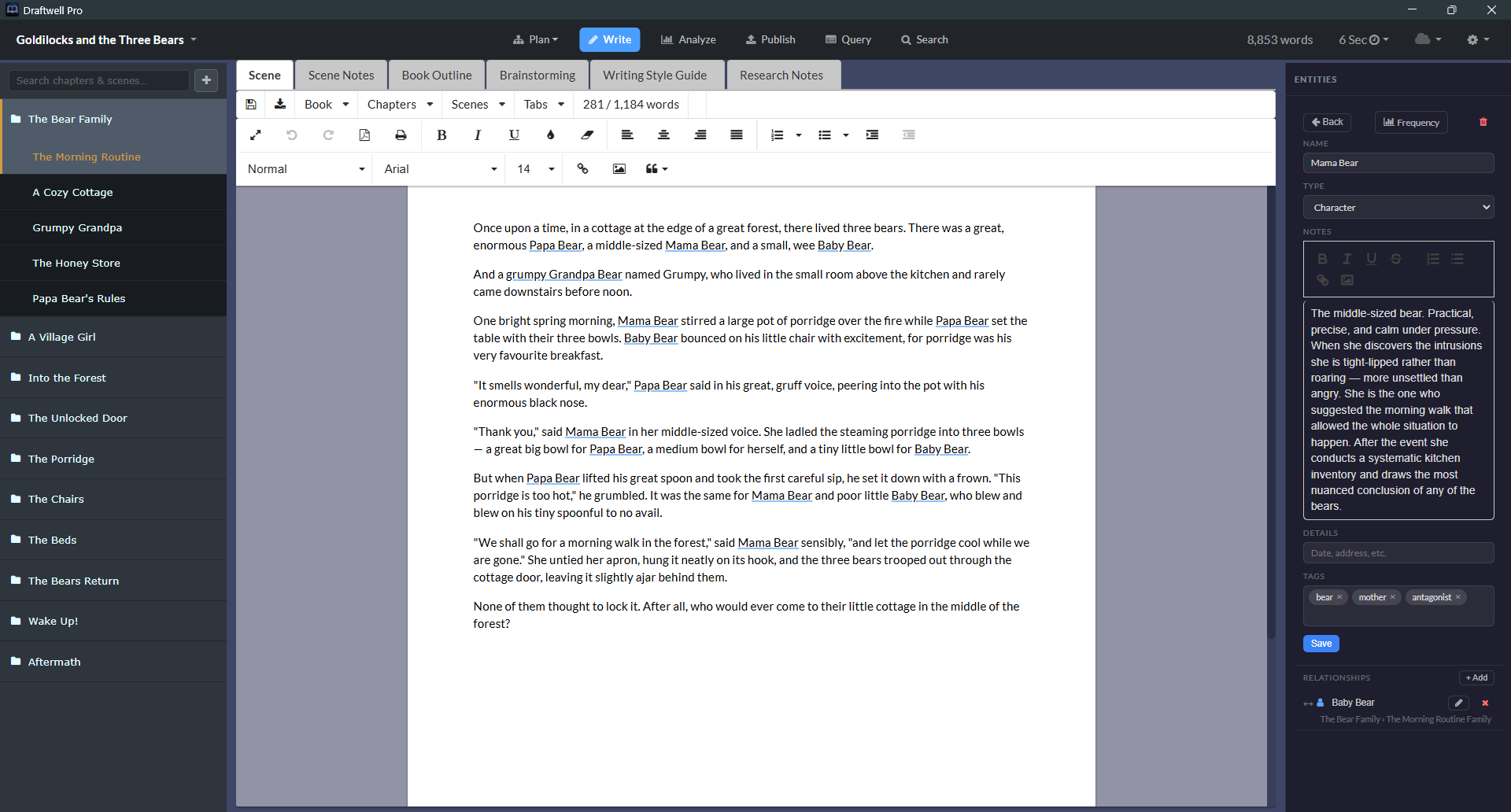Switch to the Analyze mode

point(689,39)
